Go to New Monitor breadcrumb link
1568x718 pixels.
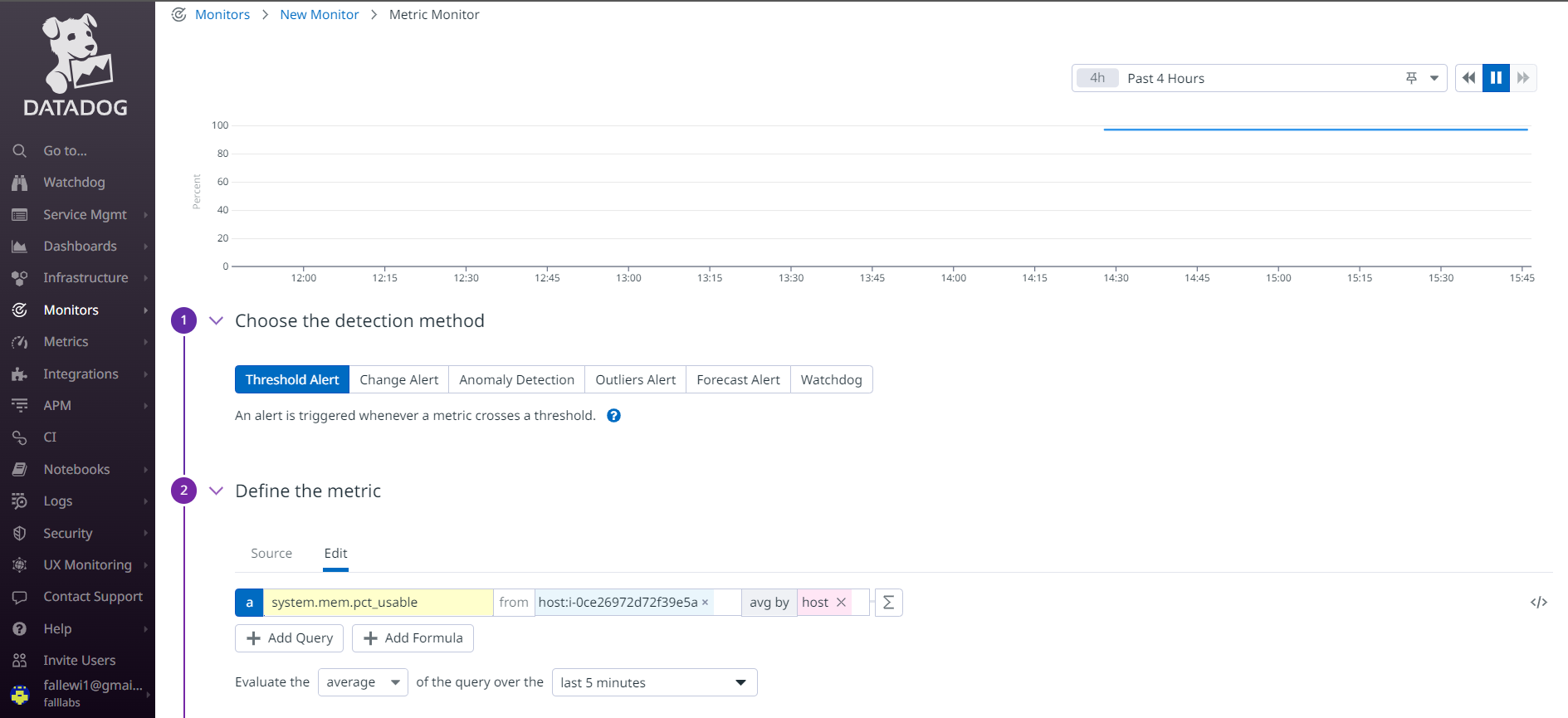tap(320, 15)
